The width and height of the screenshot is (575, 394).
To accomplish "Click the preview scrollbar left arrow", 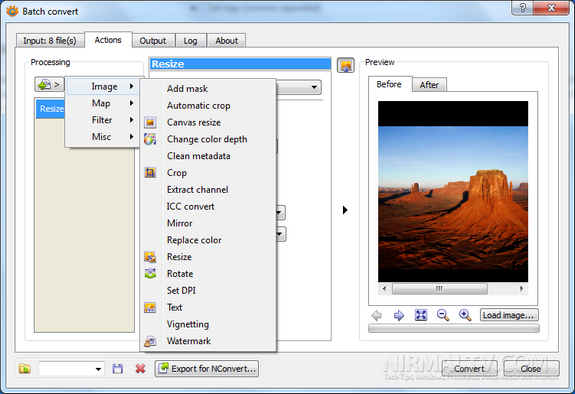I will [384, 289].
